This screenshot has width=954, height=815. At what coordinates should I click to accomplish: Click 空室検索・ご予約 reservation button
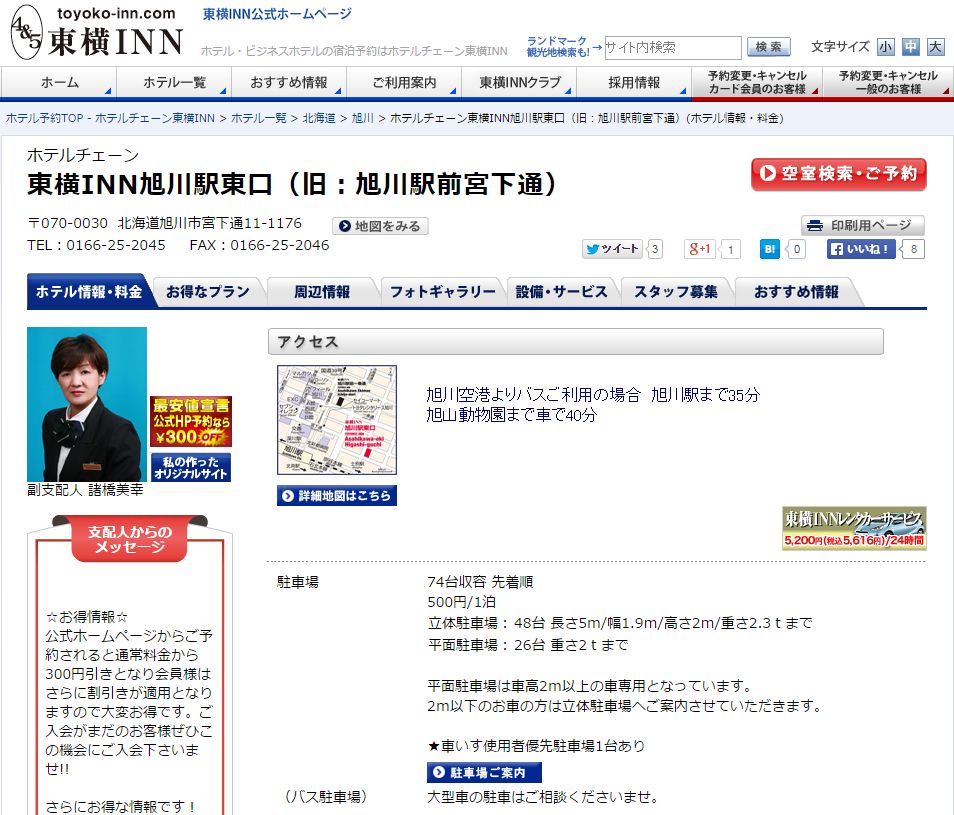point(839,174)
